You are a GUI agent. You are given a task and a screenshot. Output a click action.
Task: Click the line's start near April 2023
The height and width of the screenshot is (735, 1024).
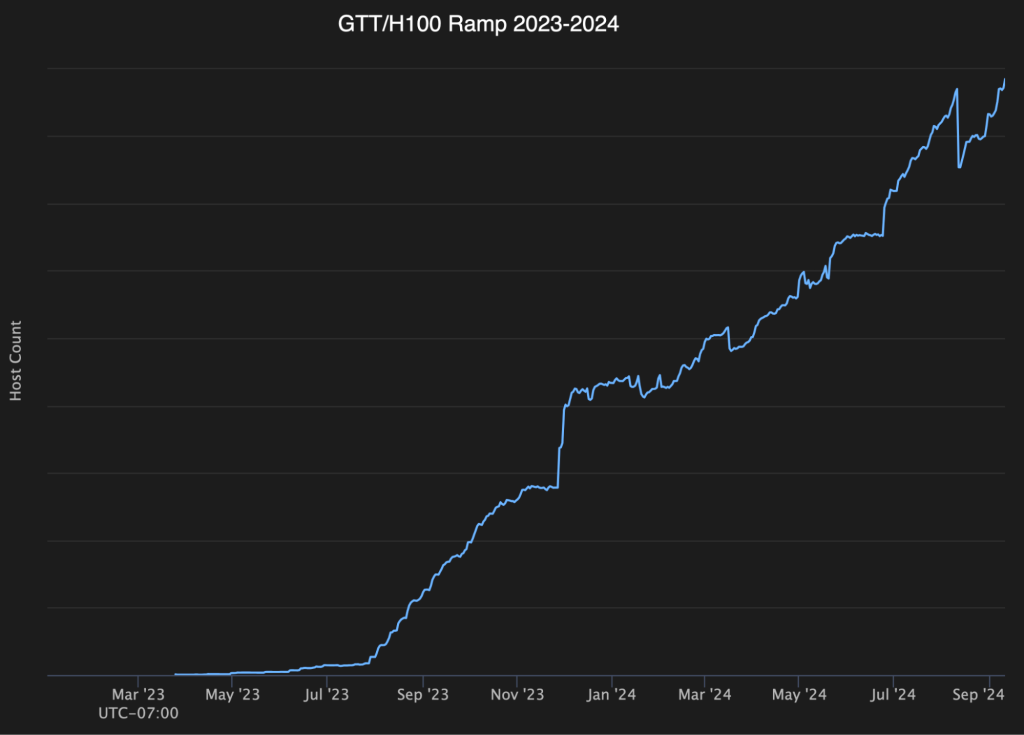(x=176, y=674)
